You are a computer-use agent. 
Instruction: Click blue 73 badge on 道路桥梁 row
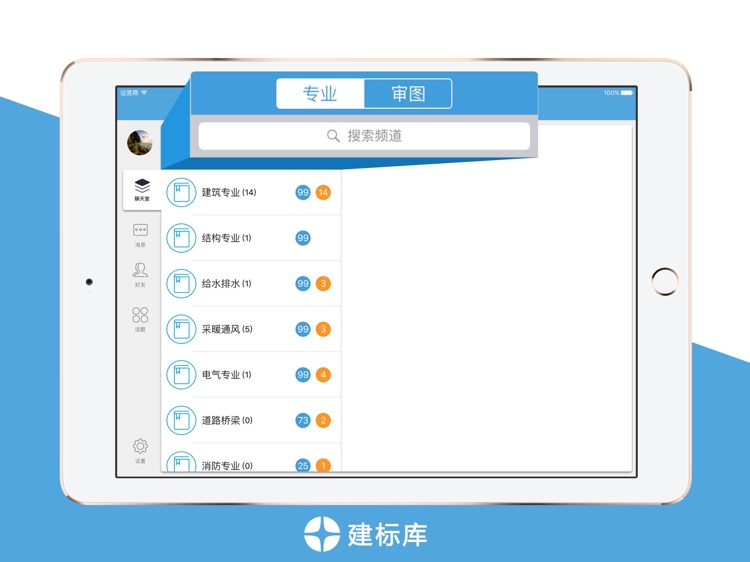(303, 420)
